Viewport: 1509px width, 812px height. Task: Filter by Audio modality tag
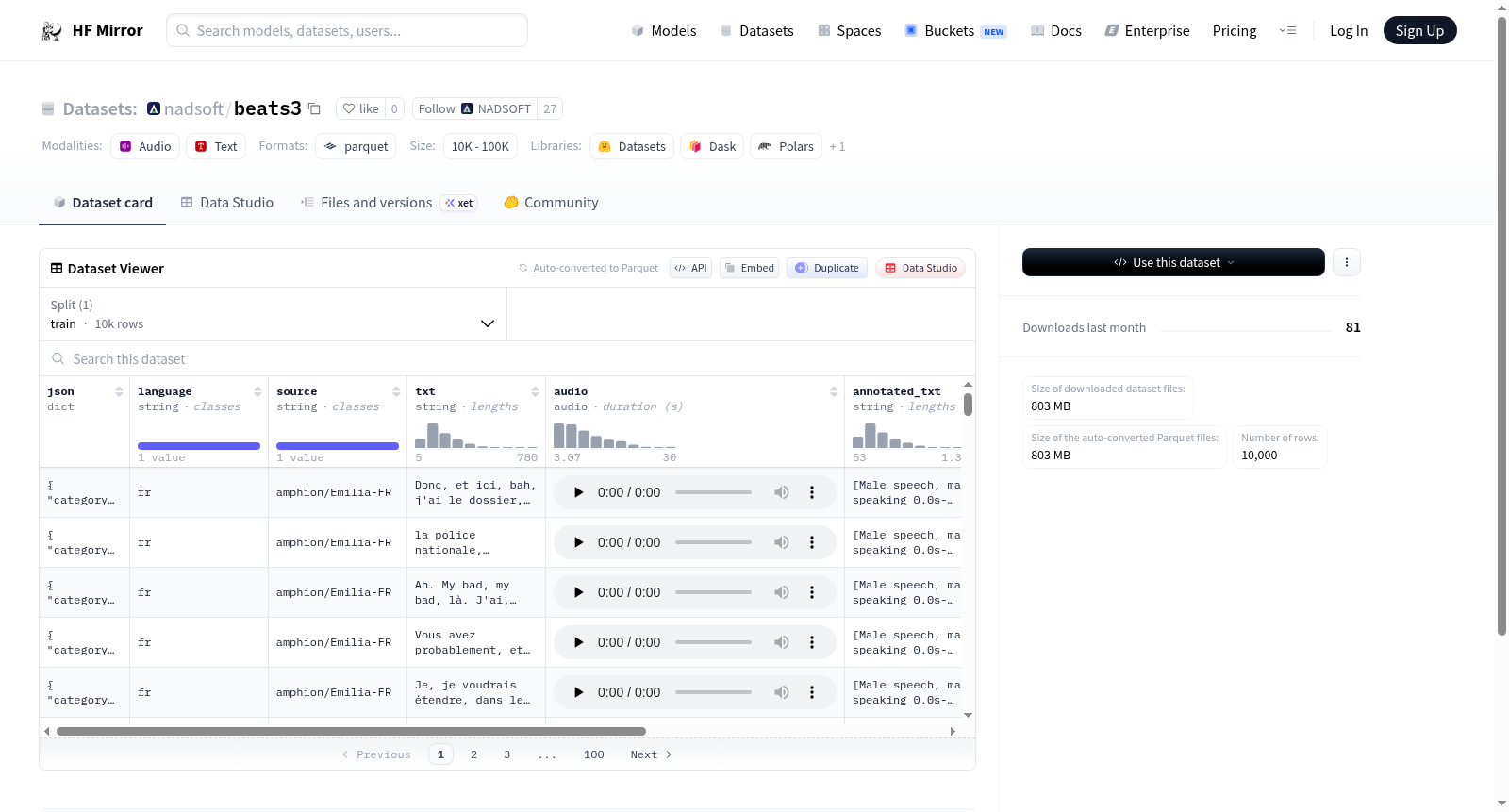145,146
